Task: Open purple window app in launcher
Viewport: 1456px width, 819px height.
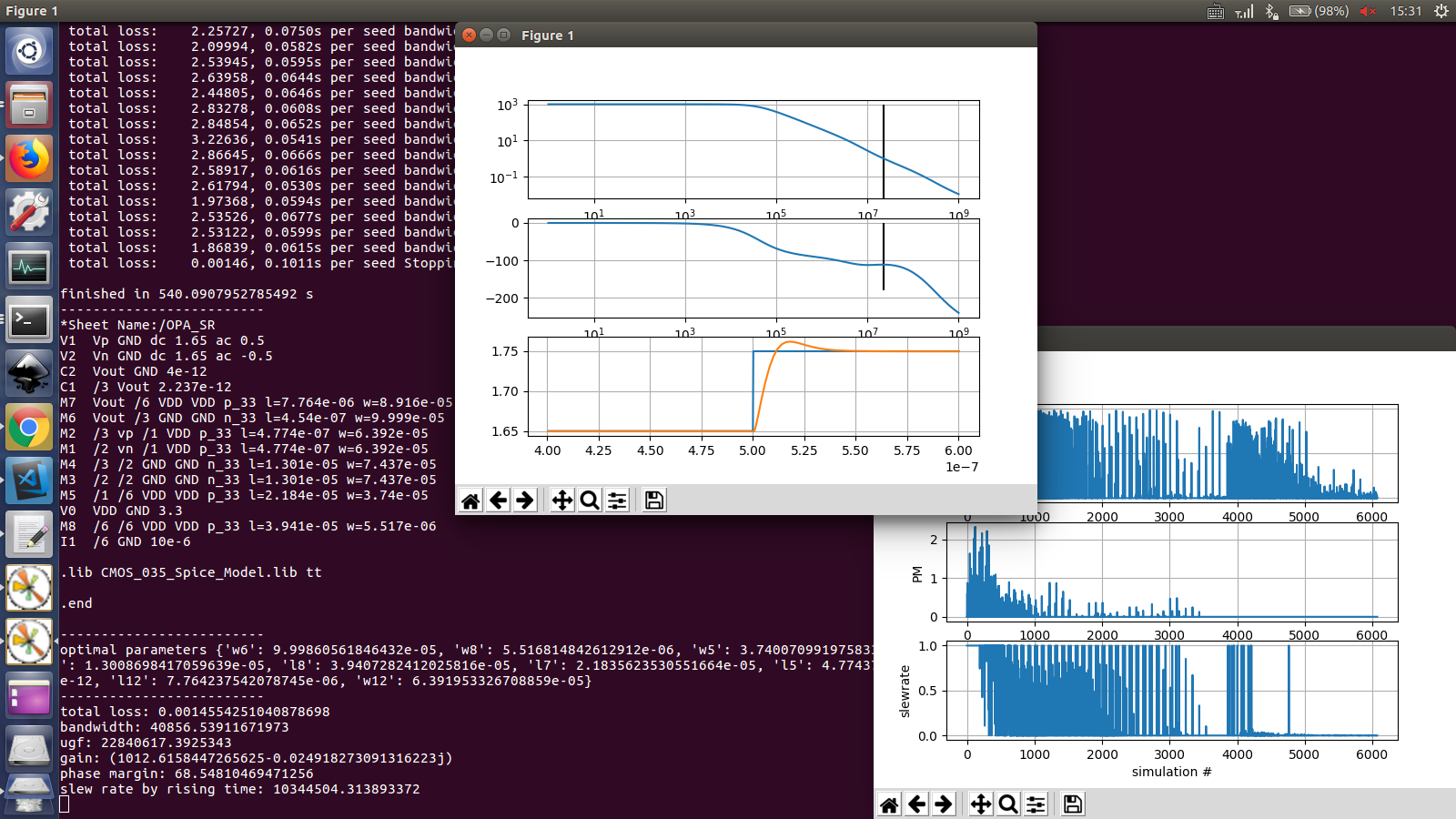Action: pyautogui.click(x=29, y=695)
